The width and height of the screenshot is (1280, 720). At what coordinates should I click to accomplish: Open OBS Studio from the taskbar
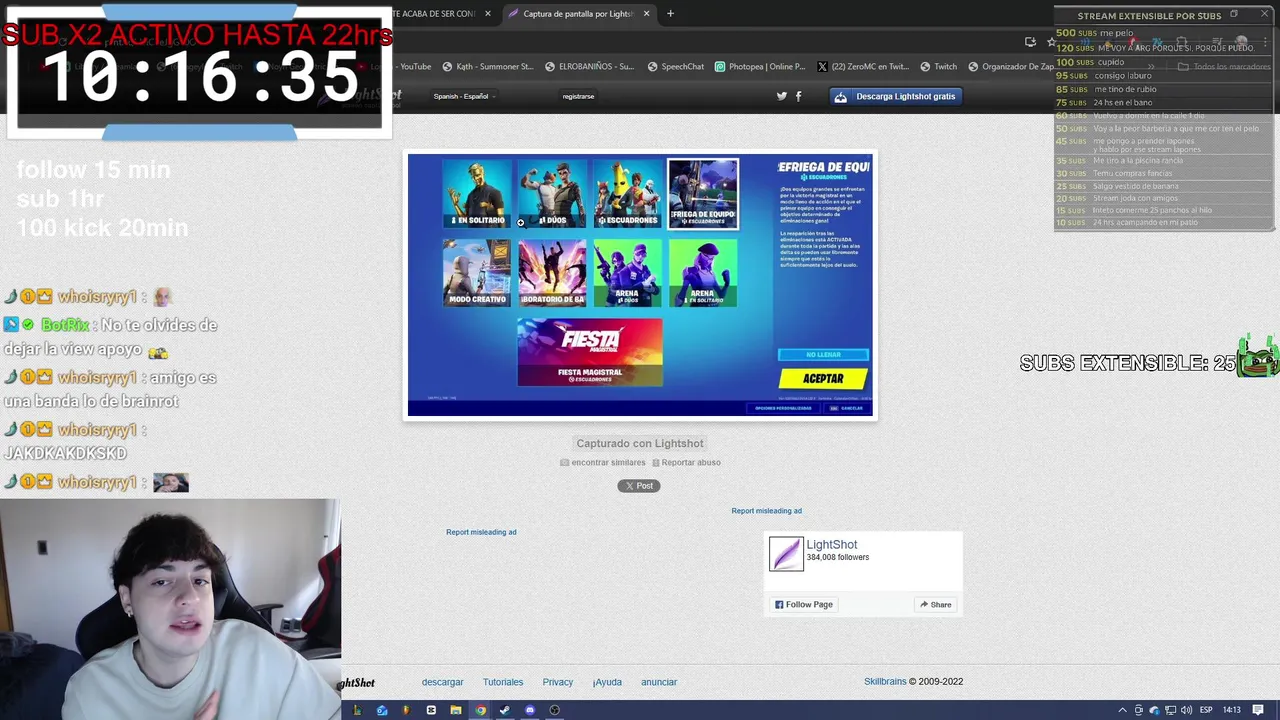(555, 710)
